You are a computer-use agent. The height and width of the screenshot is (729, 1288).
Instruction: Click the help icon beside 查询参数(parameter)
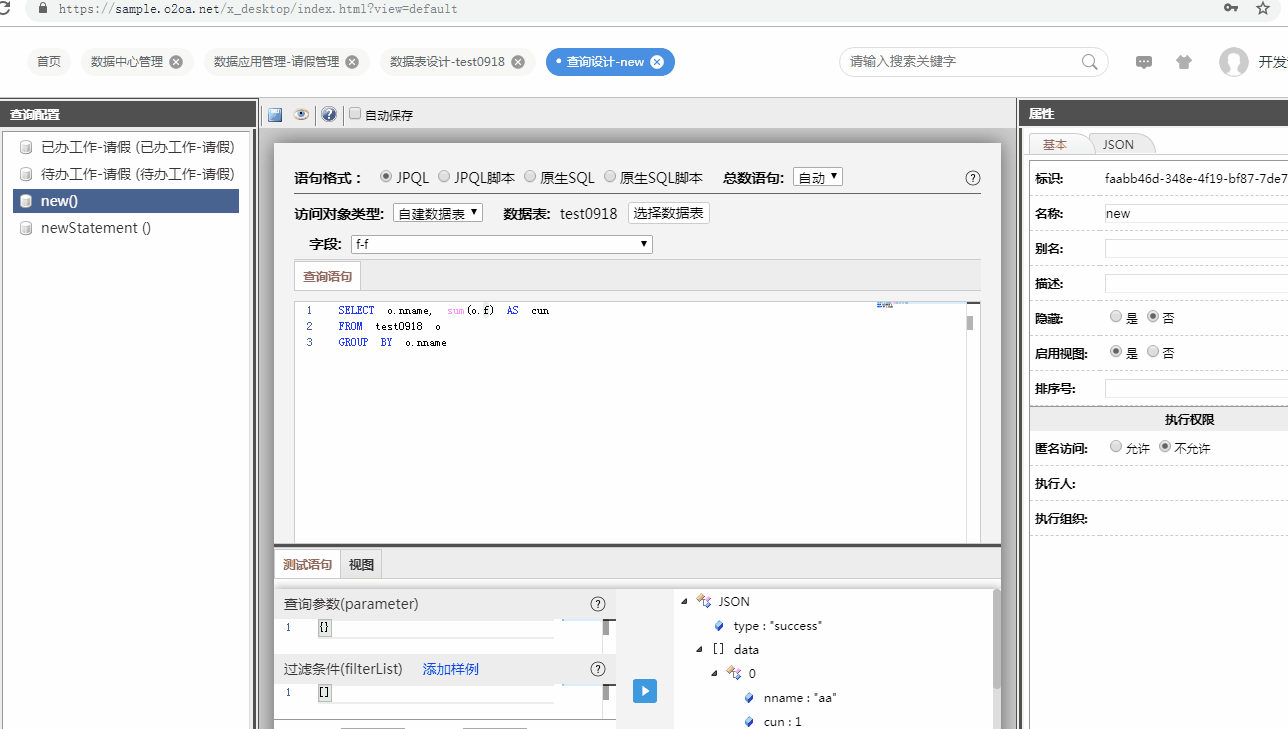[x=598, y=604]
